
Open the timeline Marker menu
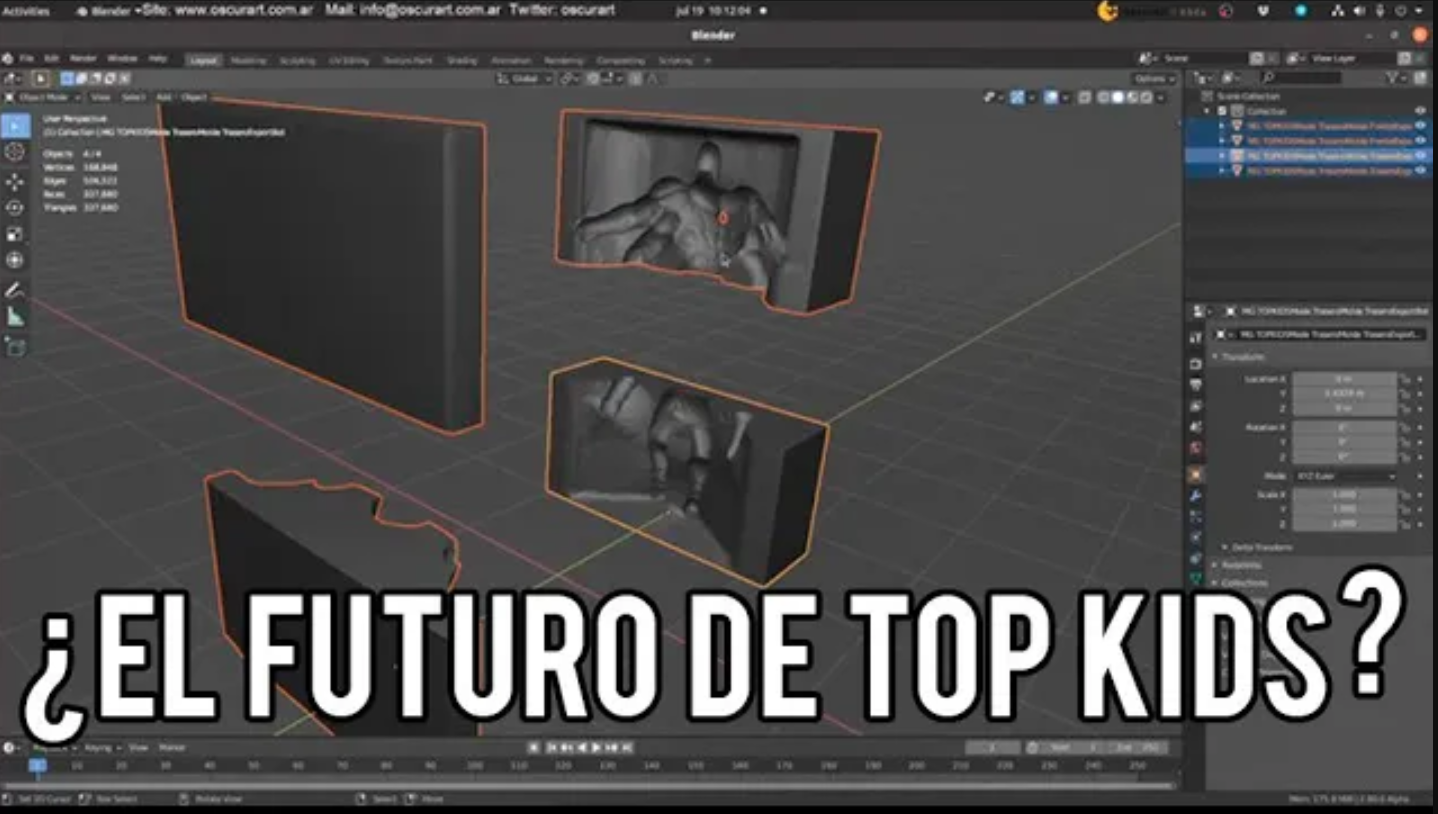pyautogui.click(x=172, y=747)
